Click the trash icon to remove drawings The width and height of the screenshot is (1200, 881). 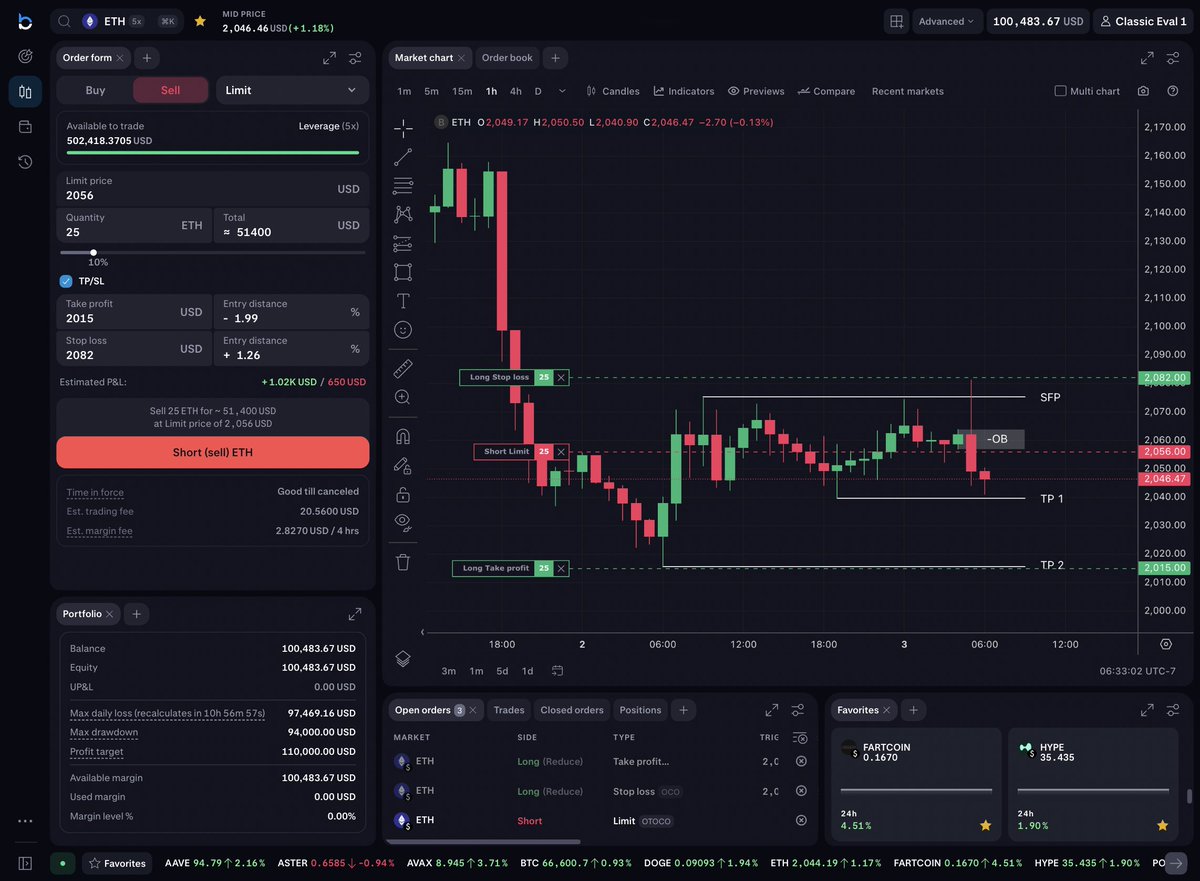click(403, 562)
